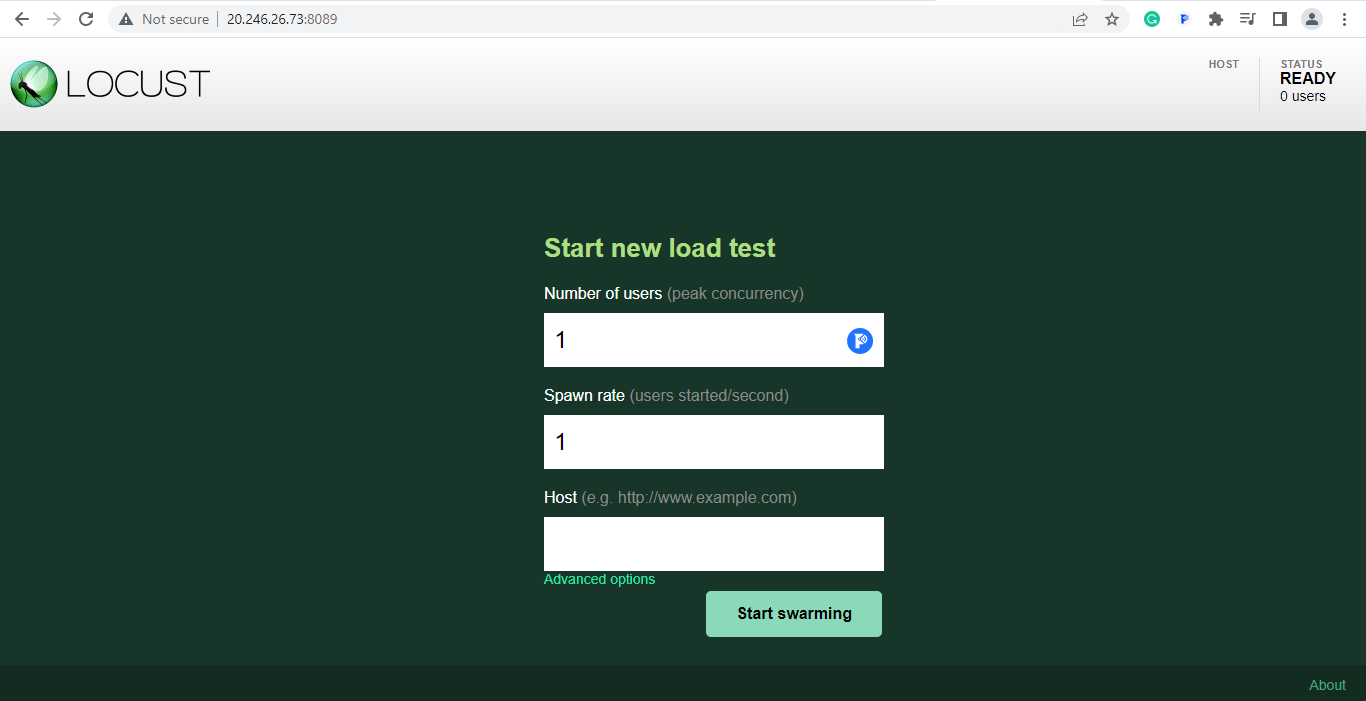
Task: Open the browser side panel icon
Action: 1279,18
